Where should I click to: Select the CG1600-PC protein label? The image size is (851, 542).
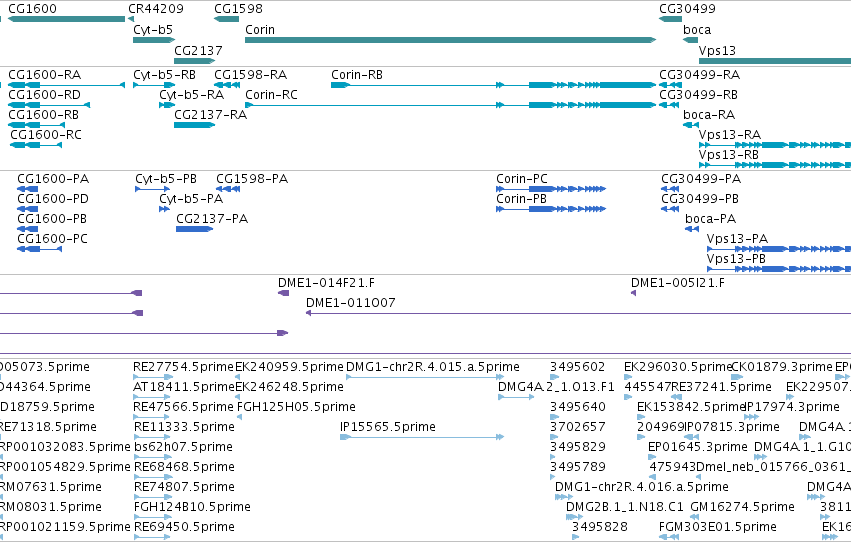(x=52, y=239)
